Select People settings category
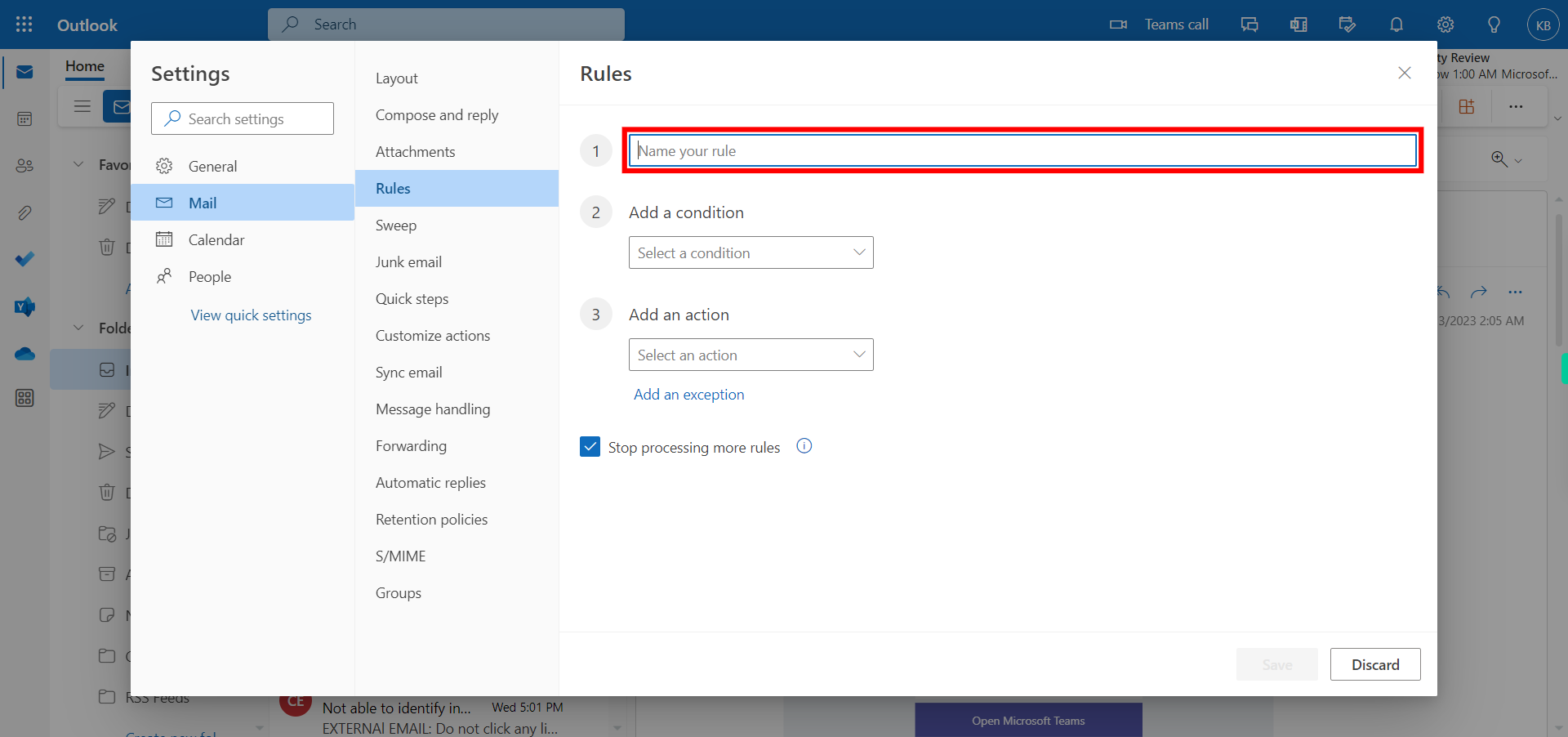Image resolution: width=1568 pixels, height=737 pixels. [x=243, y=276]
